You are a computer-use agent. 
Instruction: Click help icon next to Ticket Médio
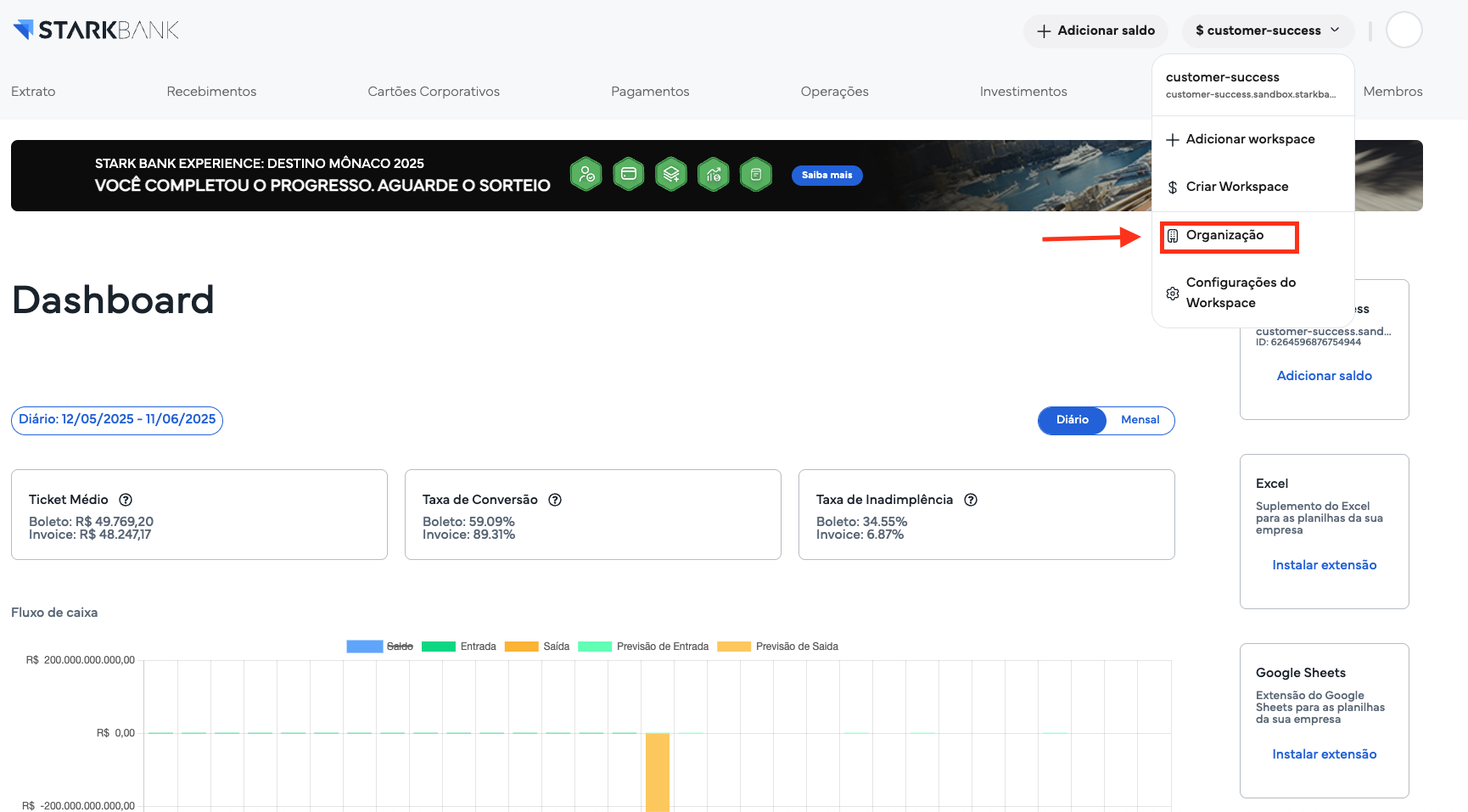pyautogui.click(x=126, y=500)
